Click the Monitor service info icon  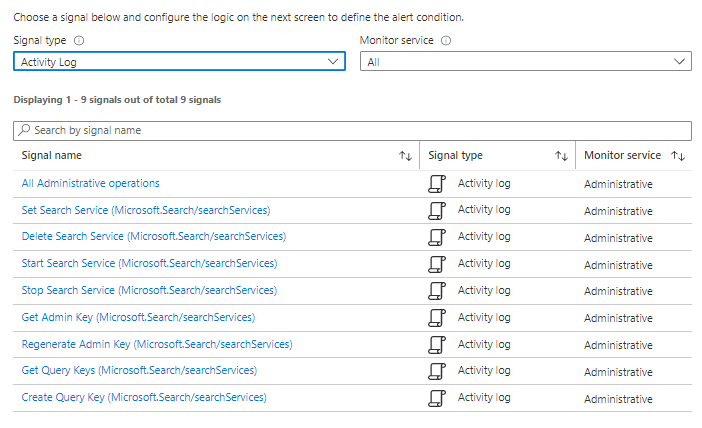(x=446, y=41)
